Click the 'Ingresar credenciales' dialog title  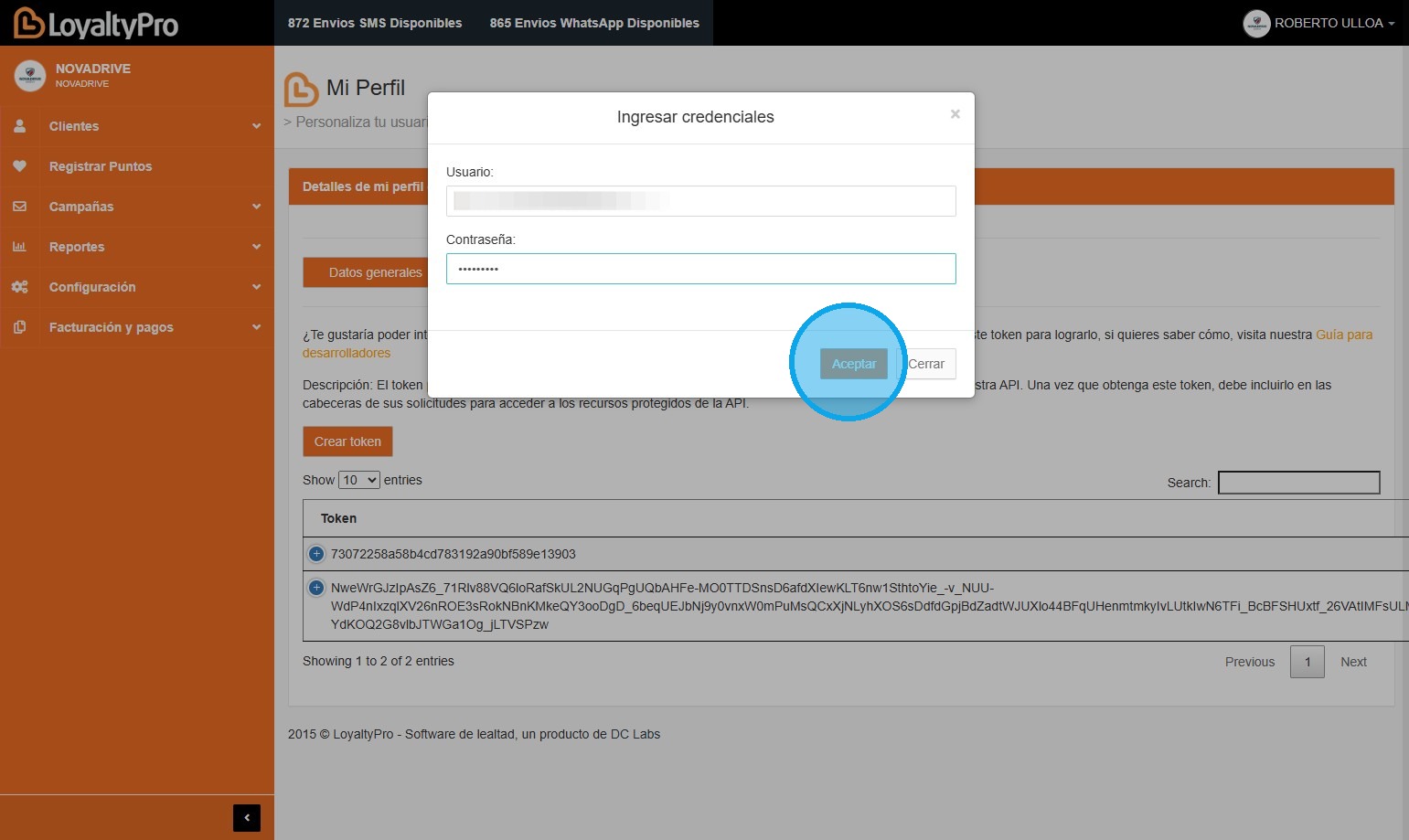pyautogui.click(x=696, y=117)
